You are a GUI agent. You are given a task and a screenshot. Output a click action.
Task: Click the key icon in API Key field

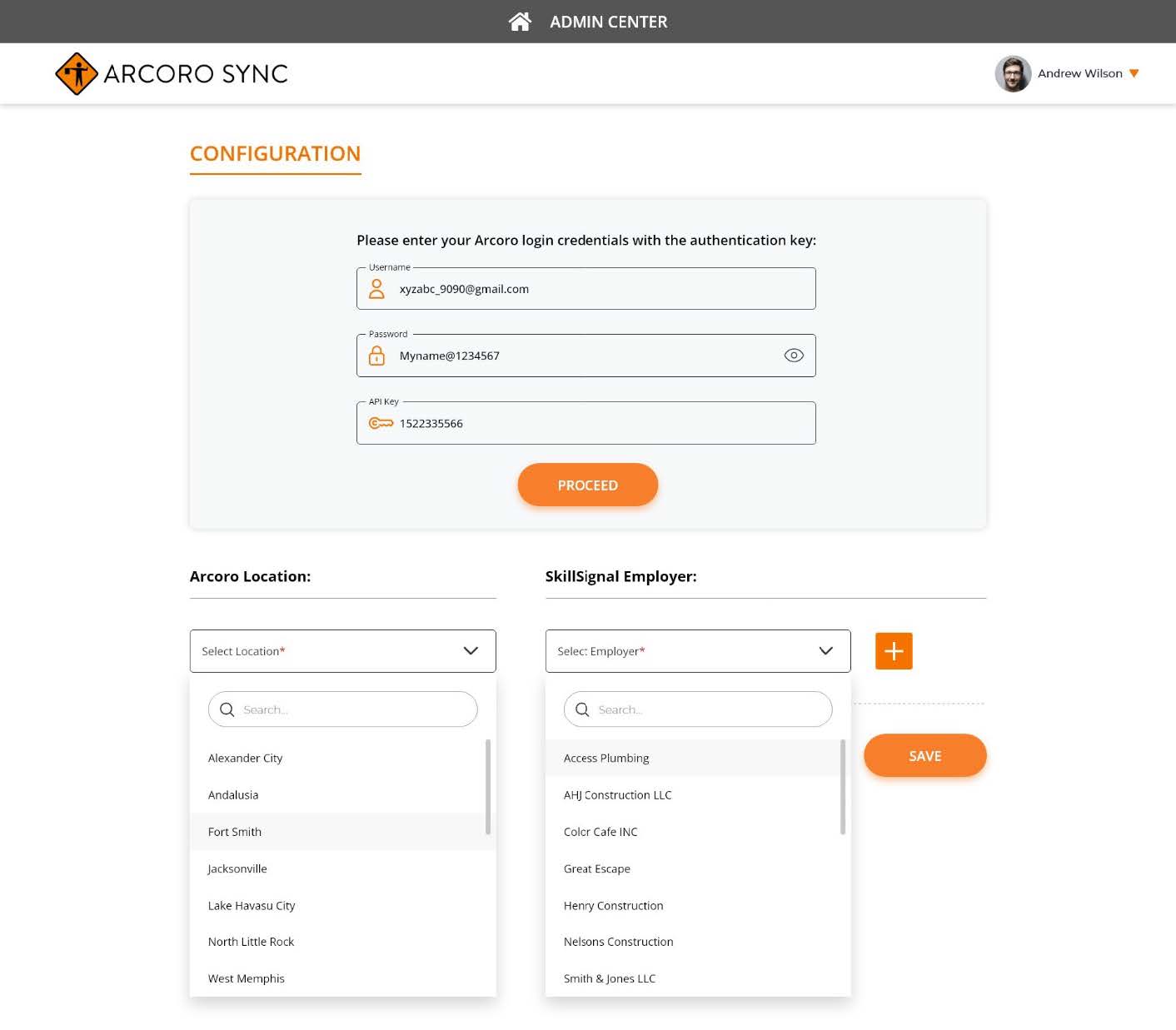point(381,423)
